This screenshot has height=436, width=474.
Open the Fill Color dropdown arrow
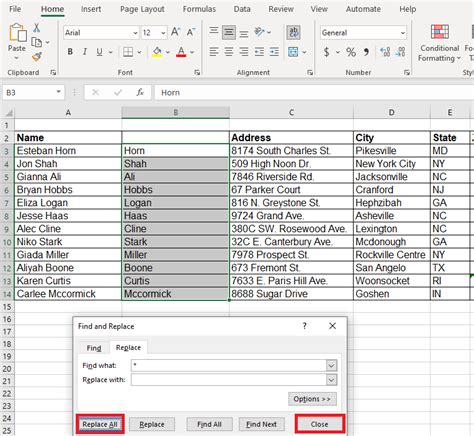[x=167, y=52]
